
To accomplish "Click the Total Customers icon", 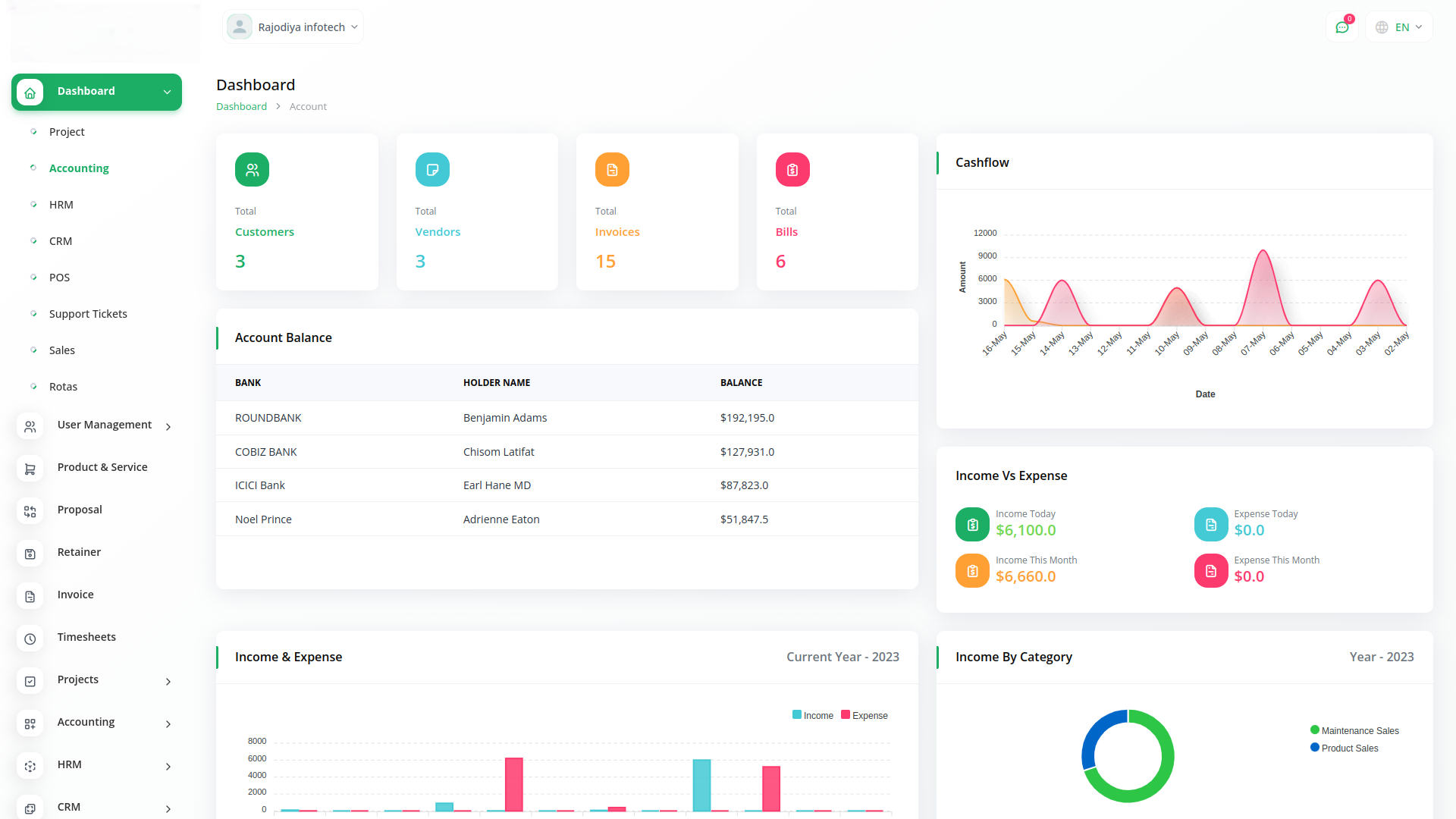I will pos(252,169).
